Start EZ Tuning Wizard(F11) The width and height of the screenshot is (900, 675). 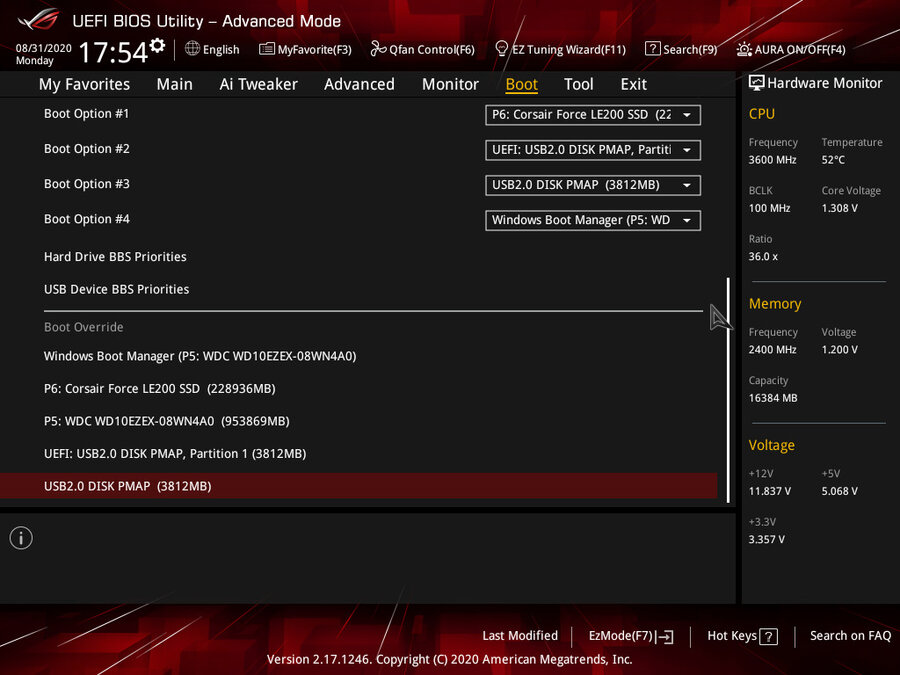click(560, 49)
